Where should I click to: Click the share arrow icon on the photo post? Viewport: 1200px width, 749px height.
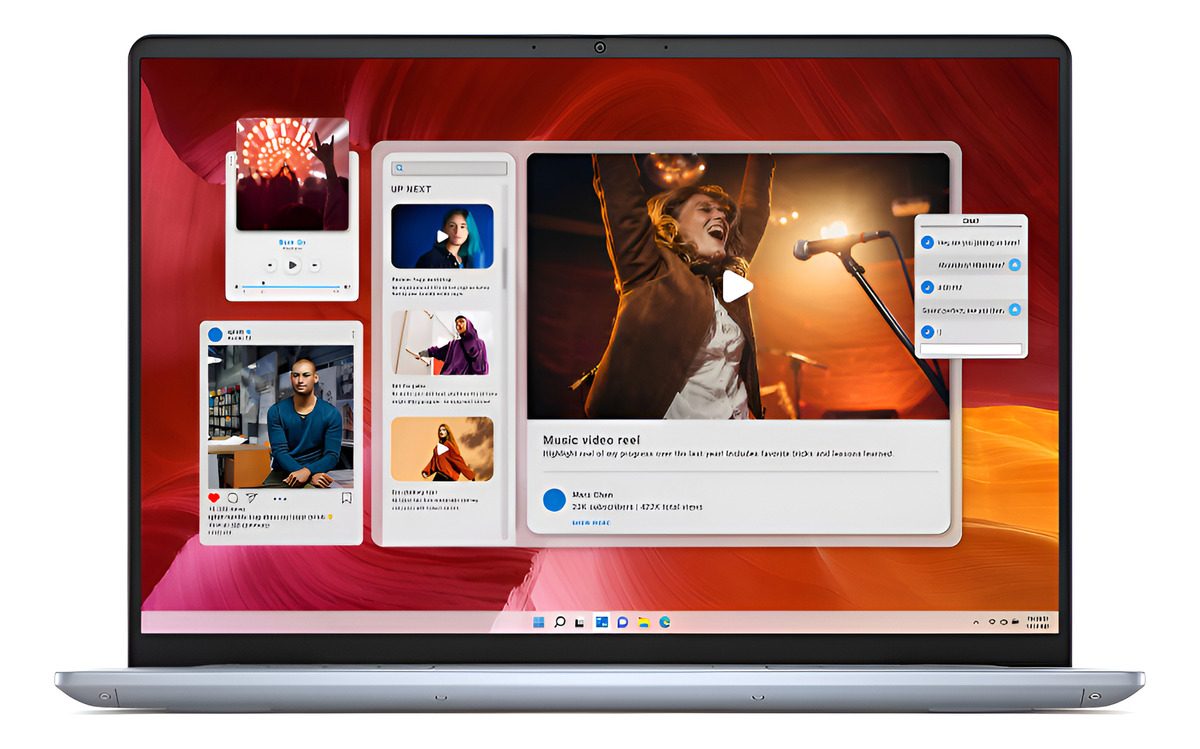point(252,498)
